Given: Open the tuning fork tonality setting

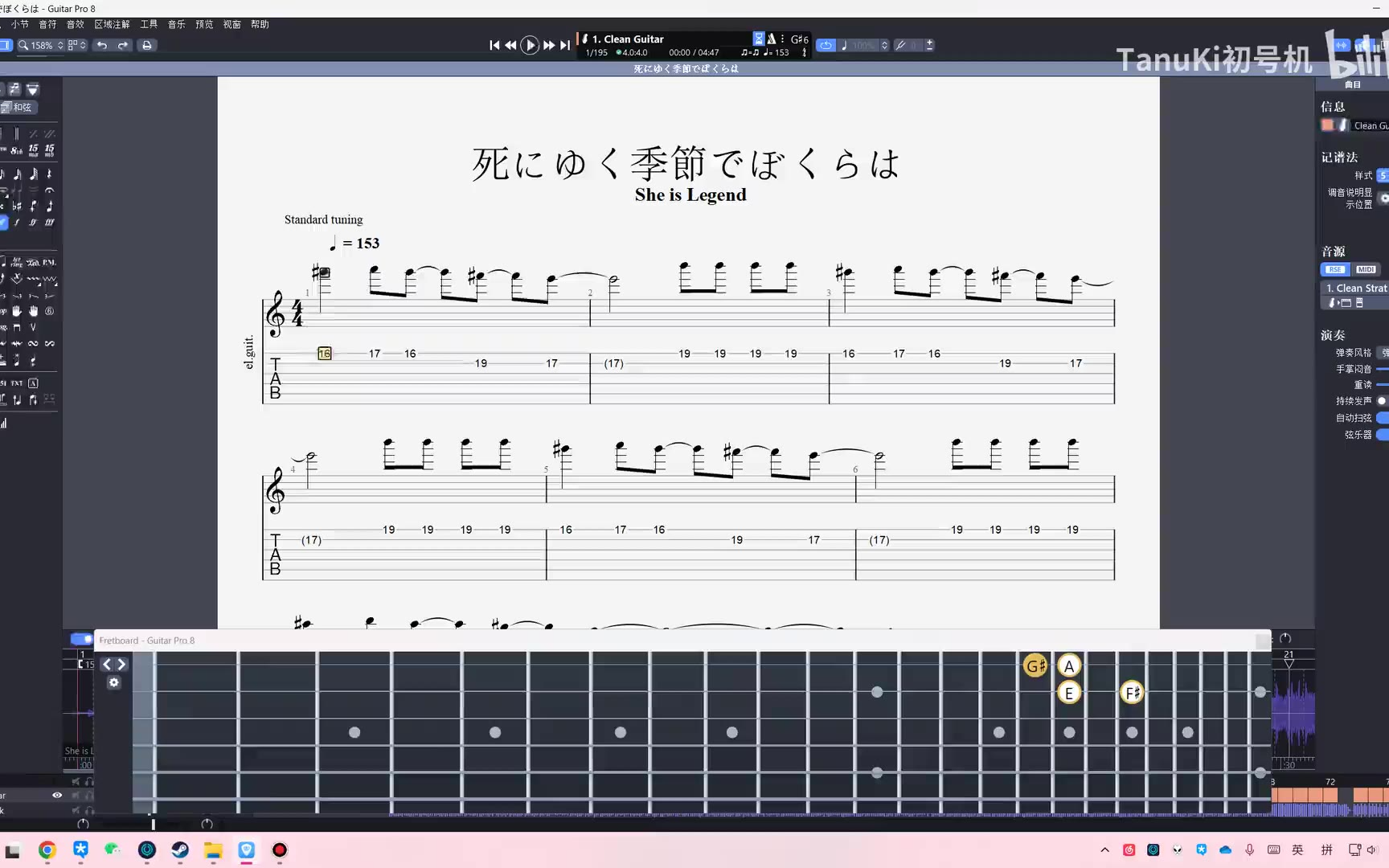Looking at the screenshot, I should point(901,45).
